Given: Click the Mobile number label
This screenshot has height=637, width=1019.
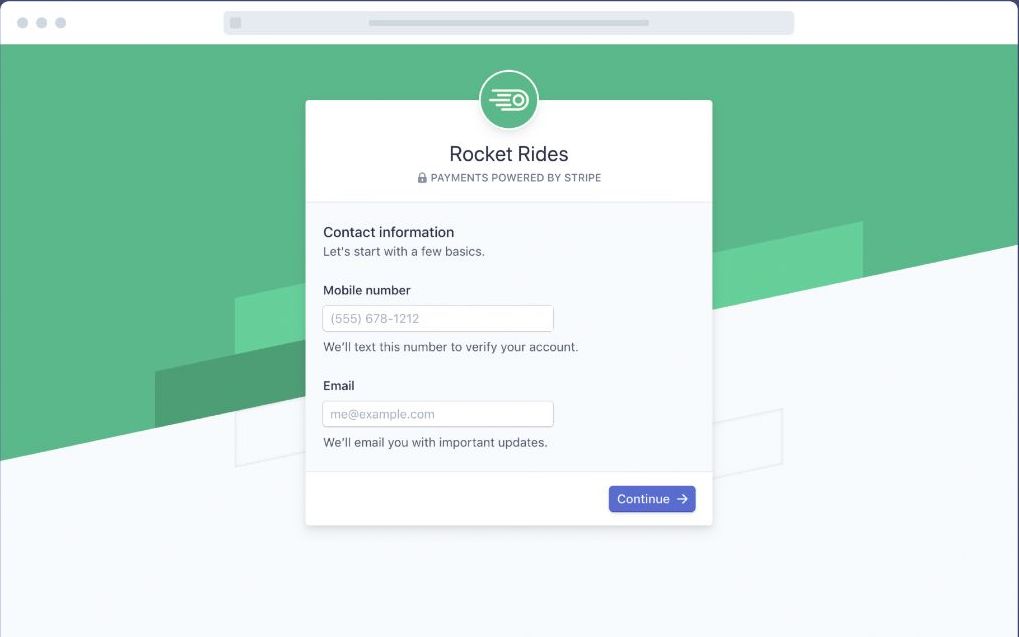Looking at the screenshot, I should (367, 290).
